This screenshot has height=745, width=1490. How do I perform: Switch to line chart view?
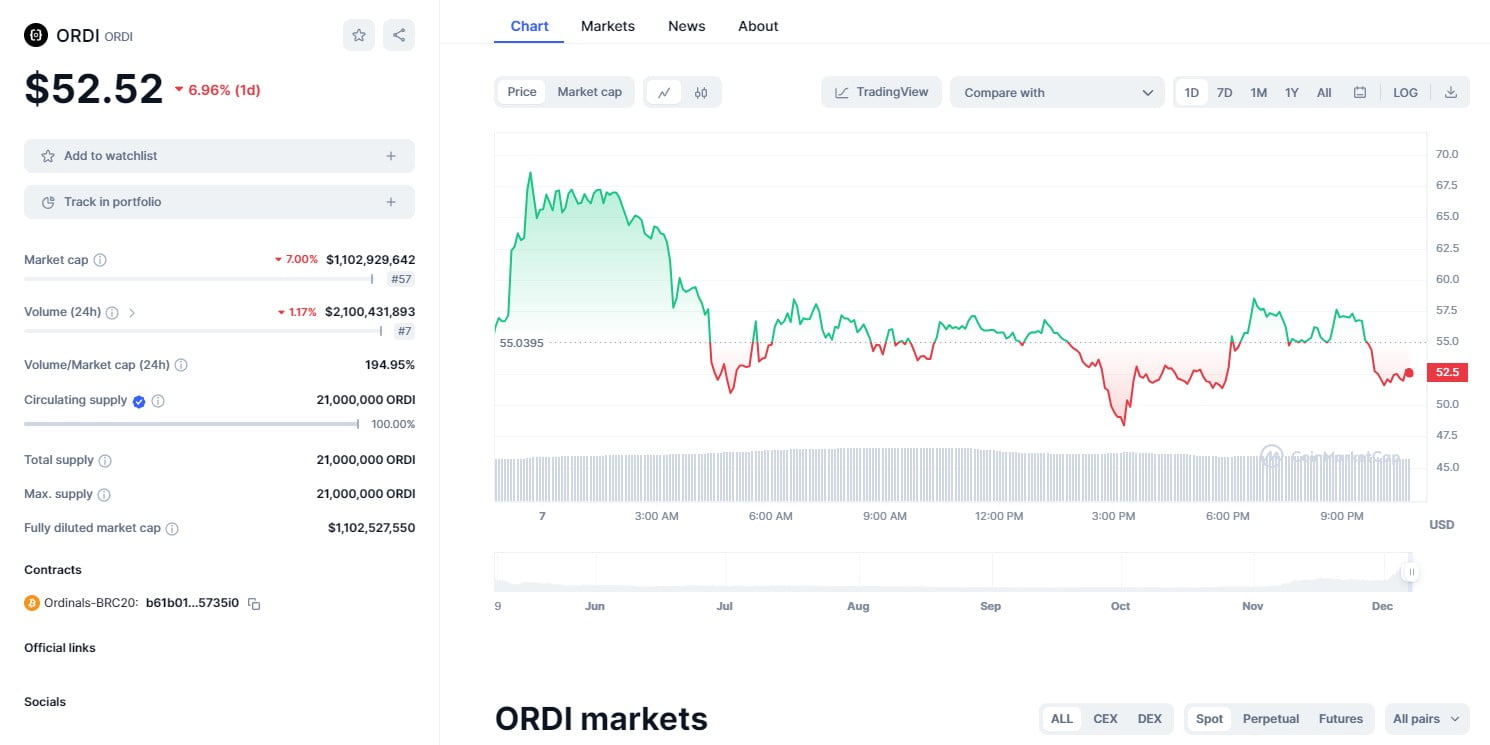(664, 92)
